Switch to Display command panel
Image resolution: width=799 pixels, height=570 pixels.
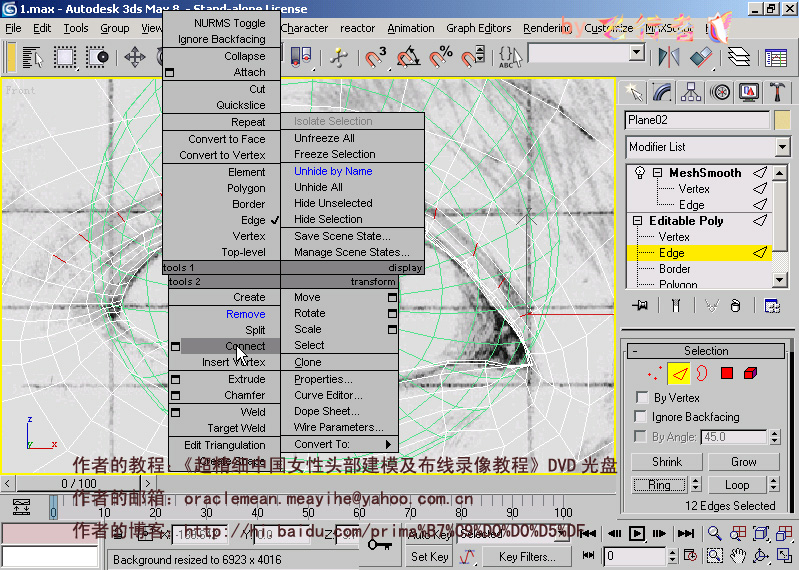[749, 93]
